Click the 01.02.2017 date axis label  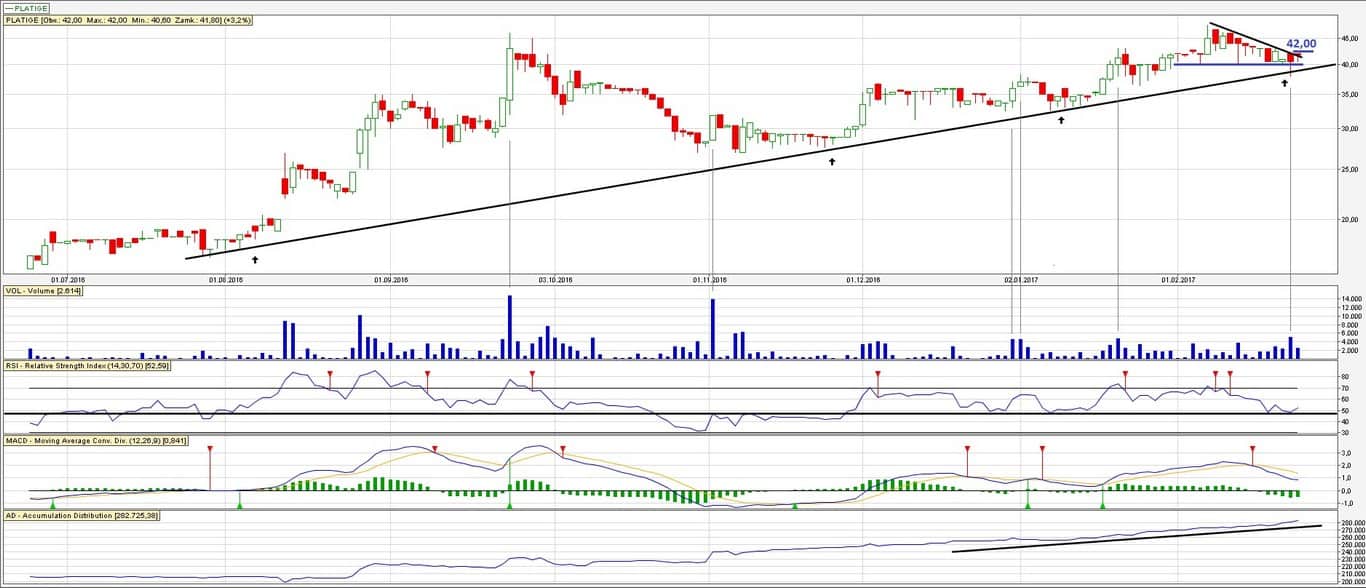click(x=1177, y=280)
